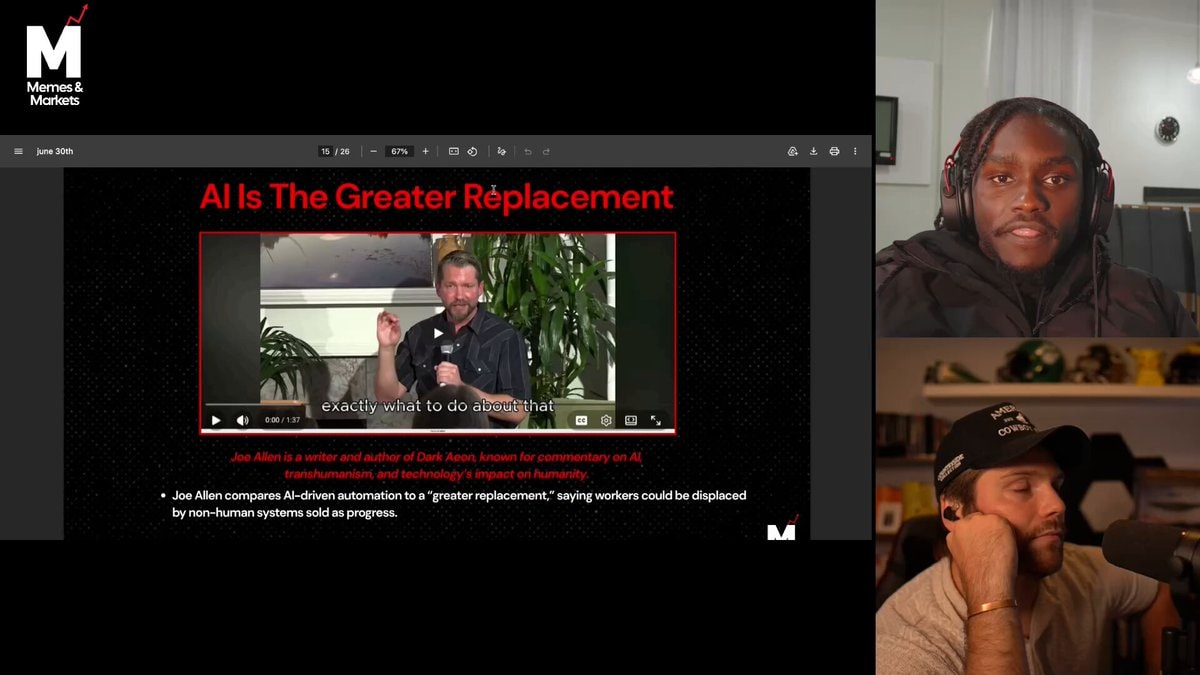The height and width of the screenshot is (675, 1200).
Task: Click the zoom out minus button
Action: 374,152
